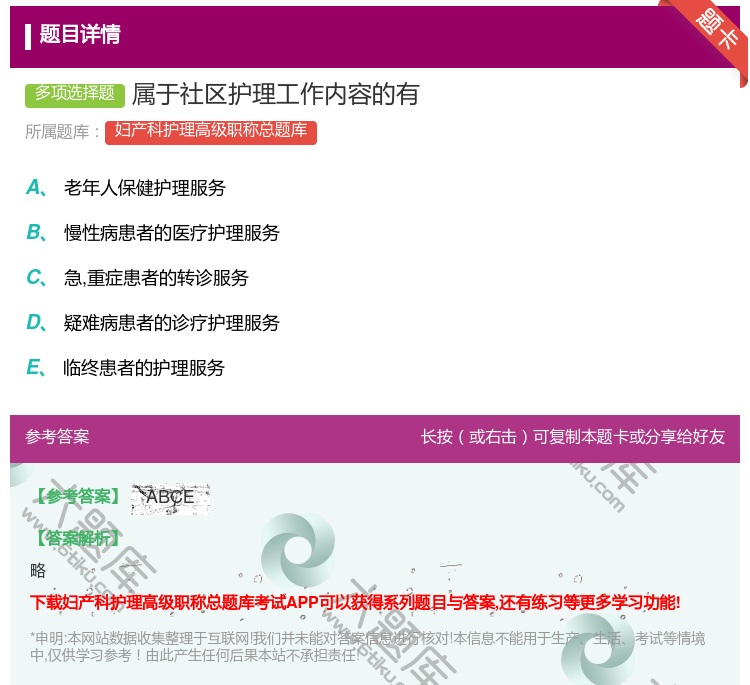750x685 pixels.
Task: Click the 所属题库 label
Action: click(62, 132)
